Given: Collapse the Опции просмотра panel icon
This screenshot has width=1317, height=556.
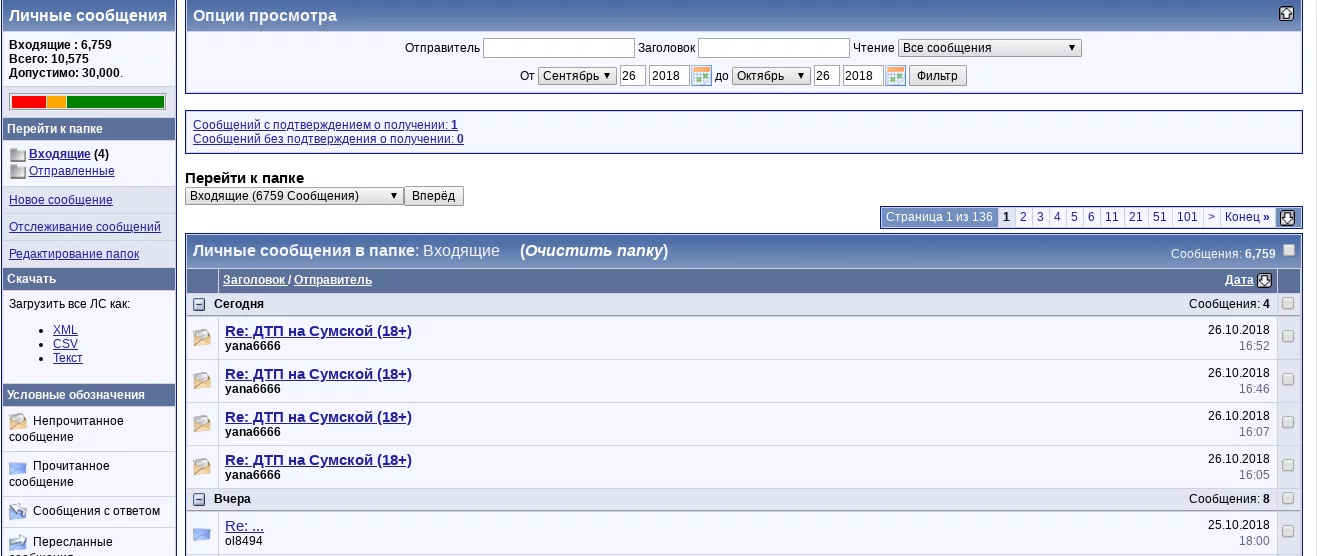Looking at the screenshot, I should (x=1286, y=14).
